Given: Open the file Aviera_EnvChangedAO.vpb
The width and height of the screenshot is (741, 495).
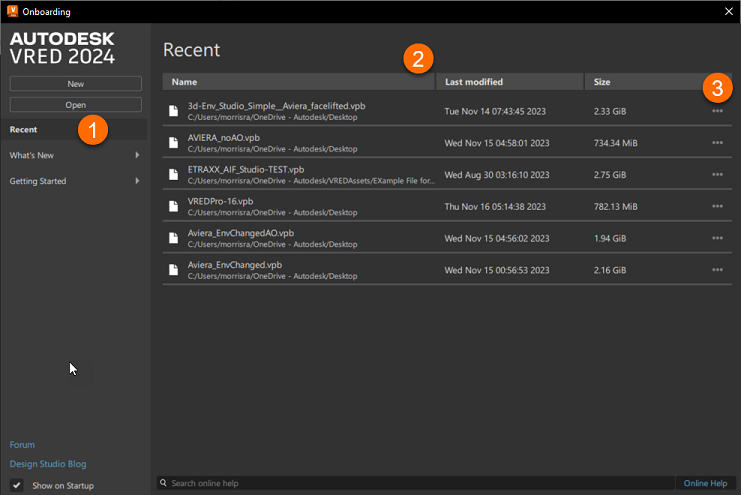Looking at the screenshot, I should pyautogui.click(x=241, y=233).
